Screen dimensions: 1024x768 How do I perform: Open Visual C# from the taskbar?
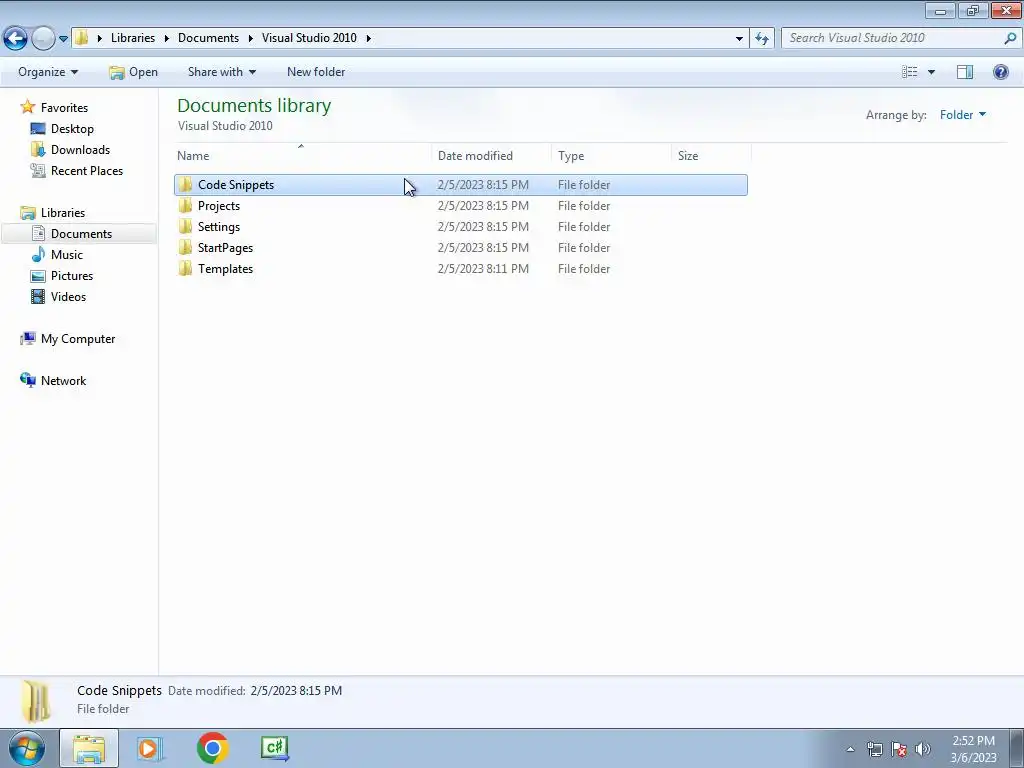[274, 748]
